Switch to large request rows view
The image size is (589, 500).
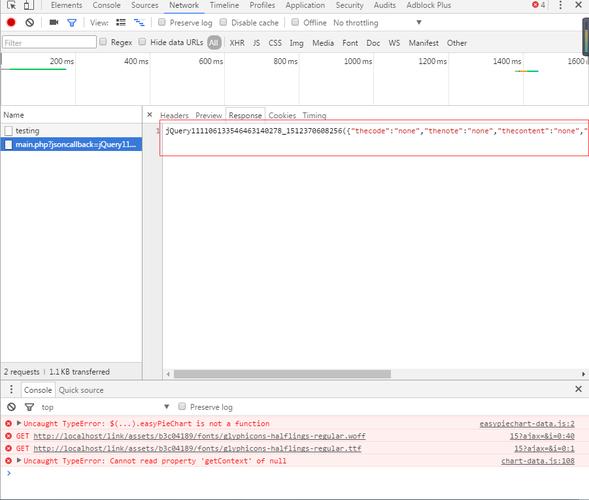tap(121, 23)
